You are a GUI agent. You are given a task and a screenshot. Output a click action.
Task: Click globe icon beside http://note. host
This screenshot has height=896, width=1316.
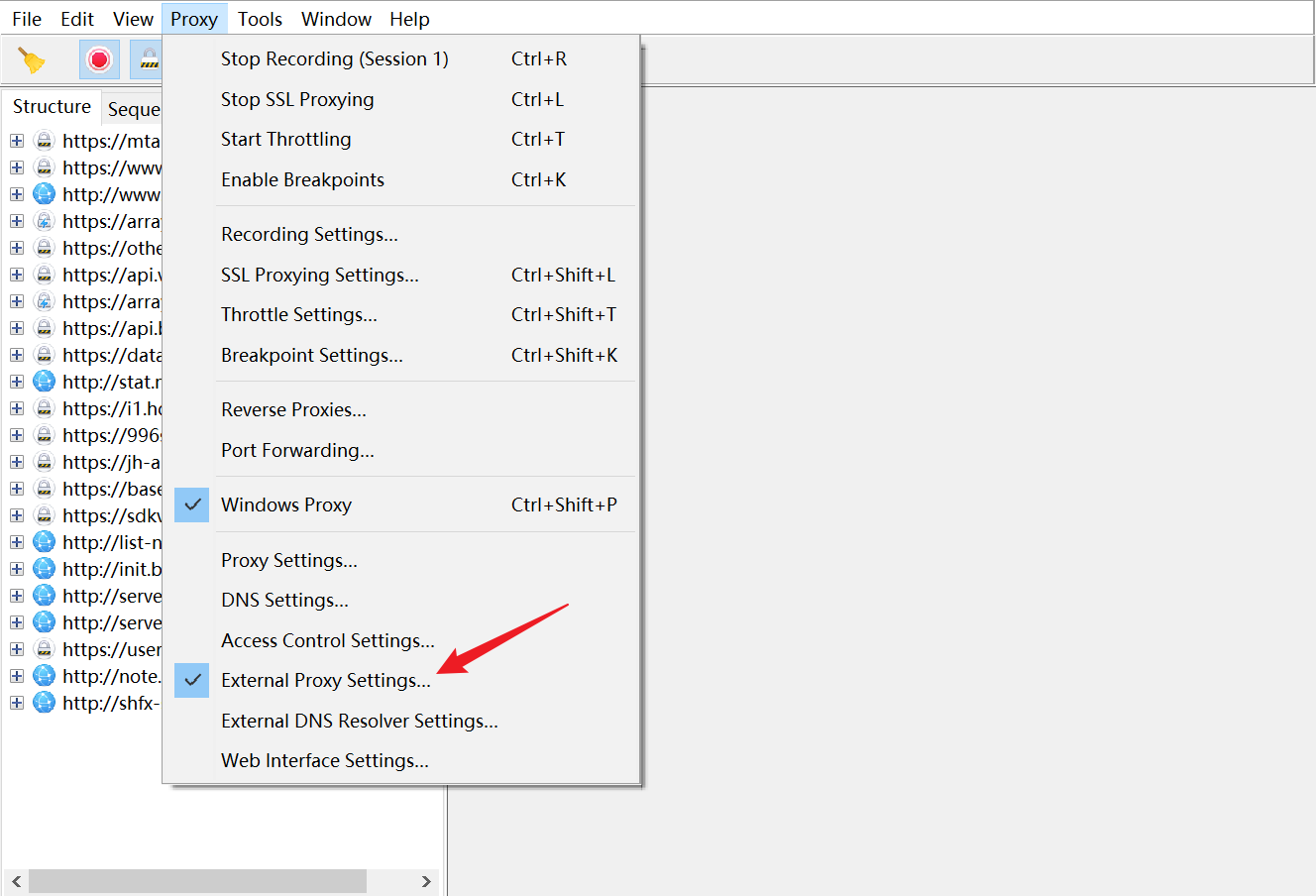[x=44, y=676]
